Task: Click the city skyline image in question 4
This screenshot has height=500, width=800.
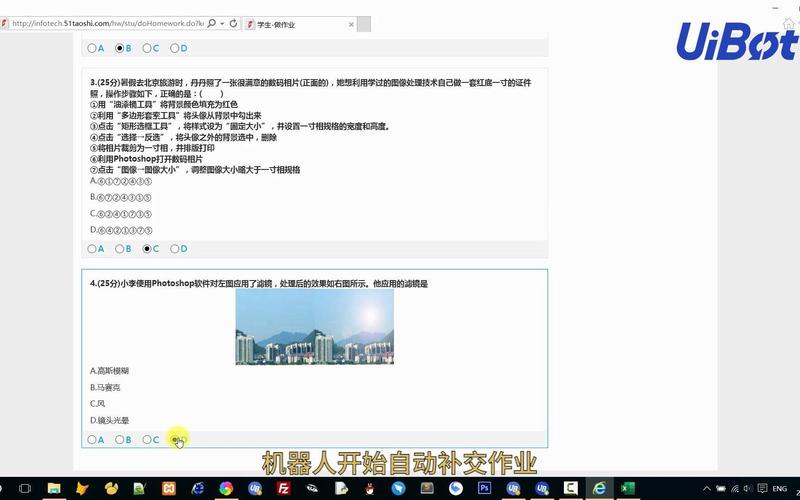Action: tap(314, 328)
